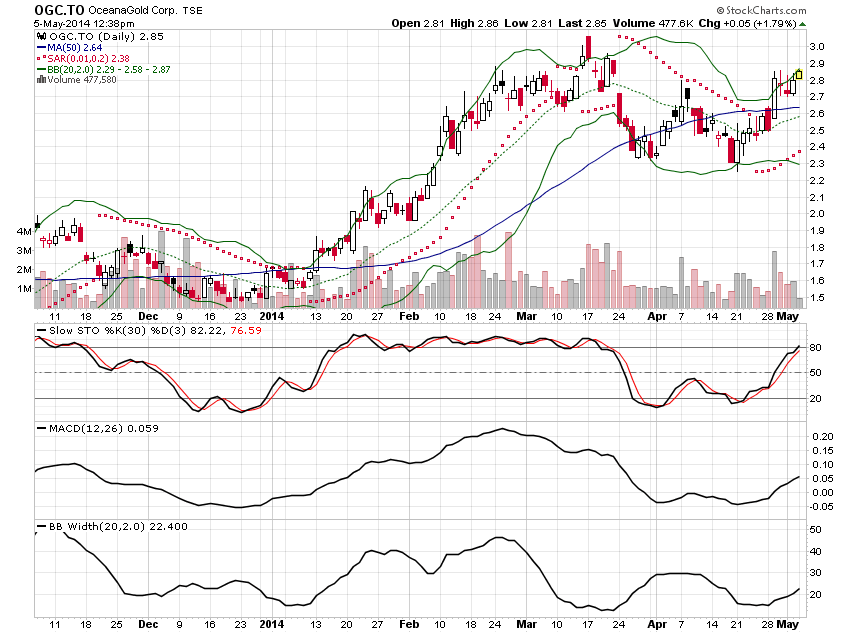Click the May label on bottom date axis

point(788,624)
